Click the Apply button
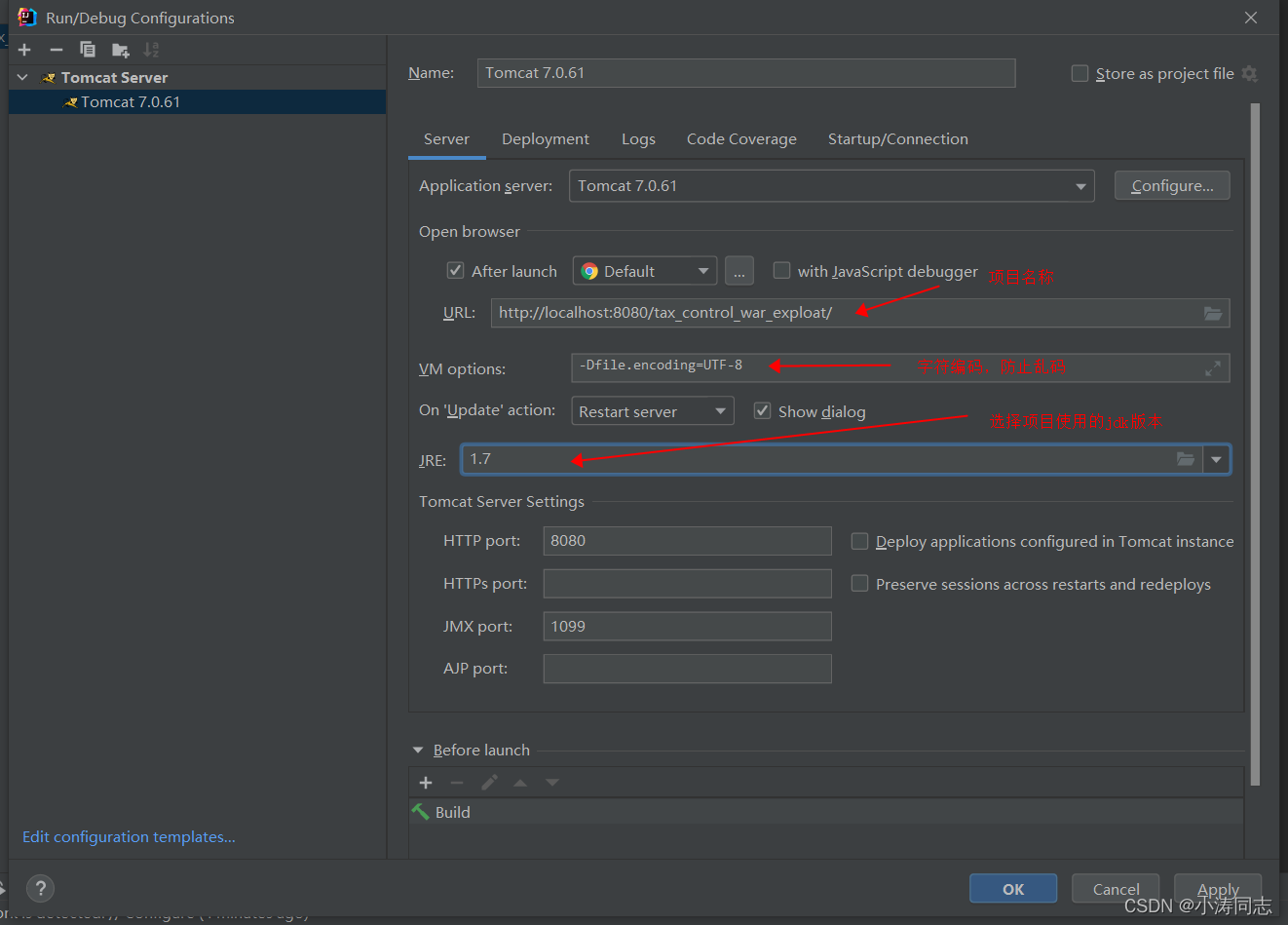 pos(1218,889)
